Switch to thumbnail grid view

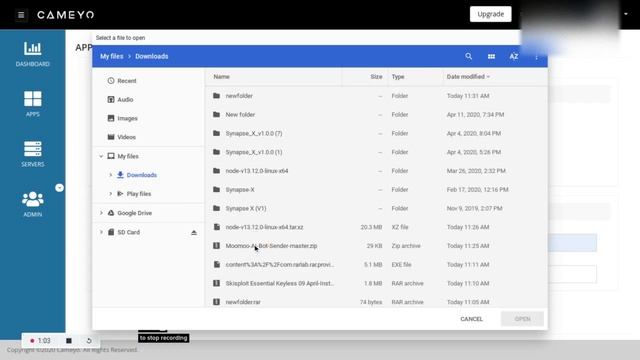(491, 56)
